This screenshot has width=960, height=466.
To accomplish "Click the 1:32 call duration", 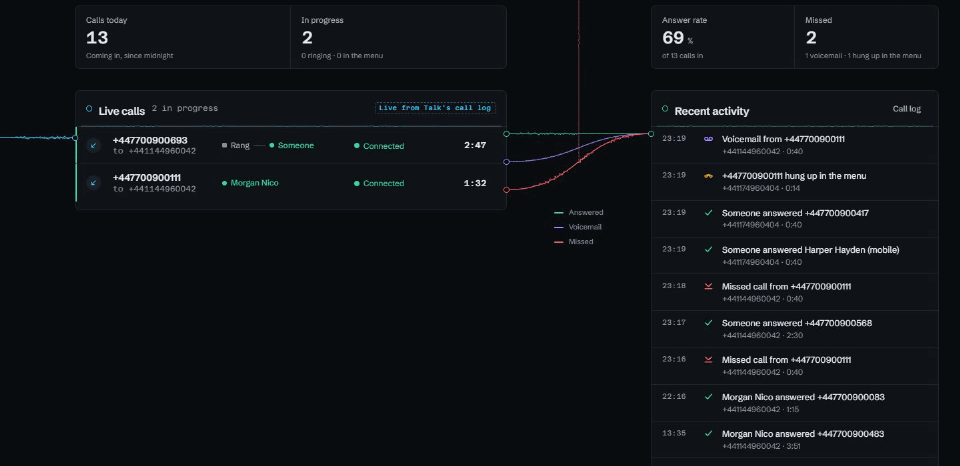I will (475, 183).
